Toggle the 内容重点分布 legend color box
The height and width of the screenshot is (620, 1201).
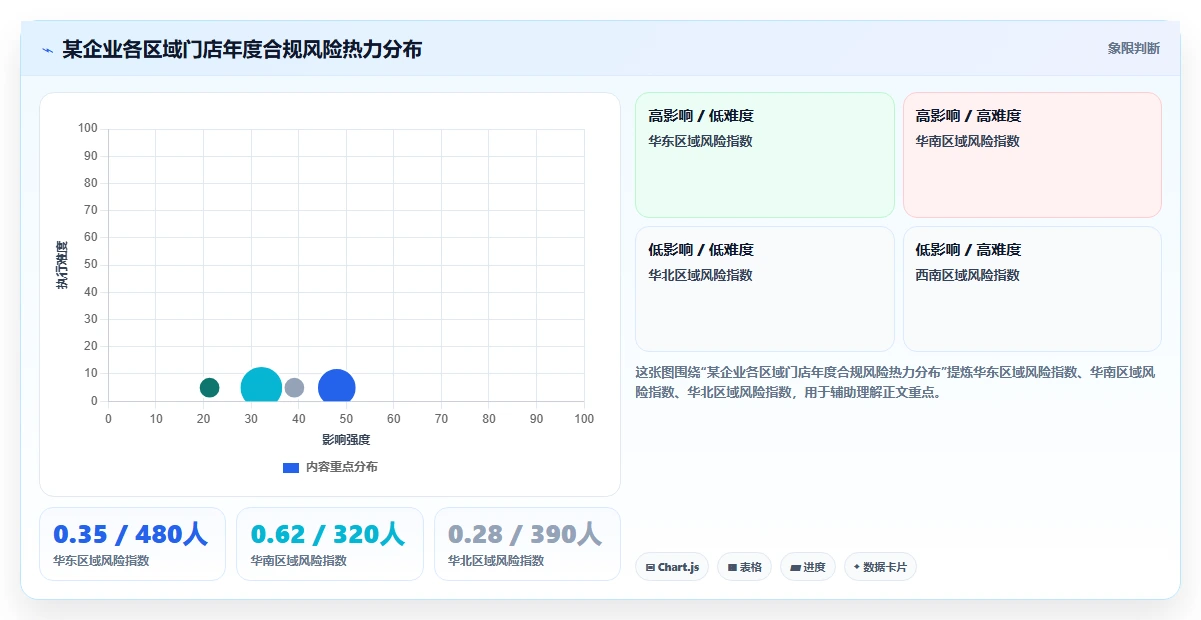[x=291, y=467]
